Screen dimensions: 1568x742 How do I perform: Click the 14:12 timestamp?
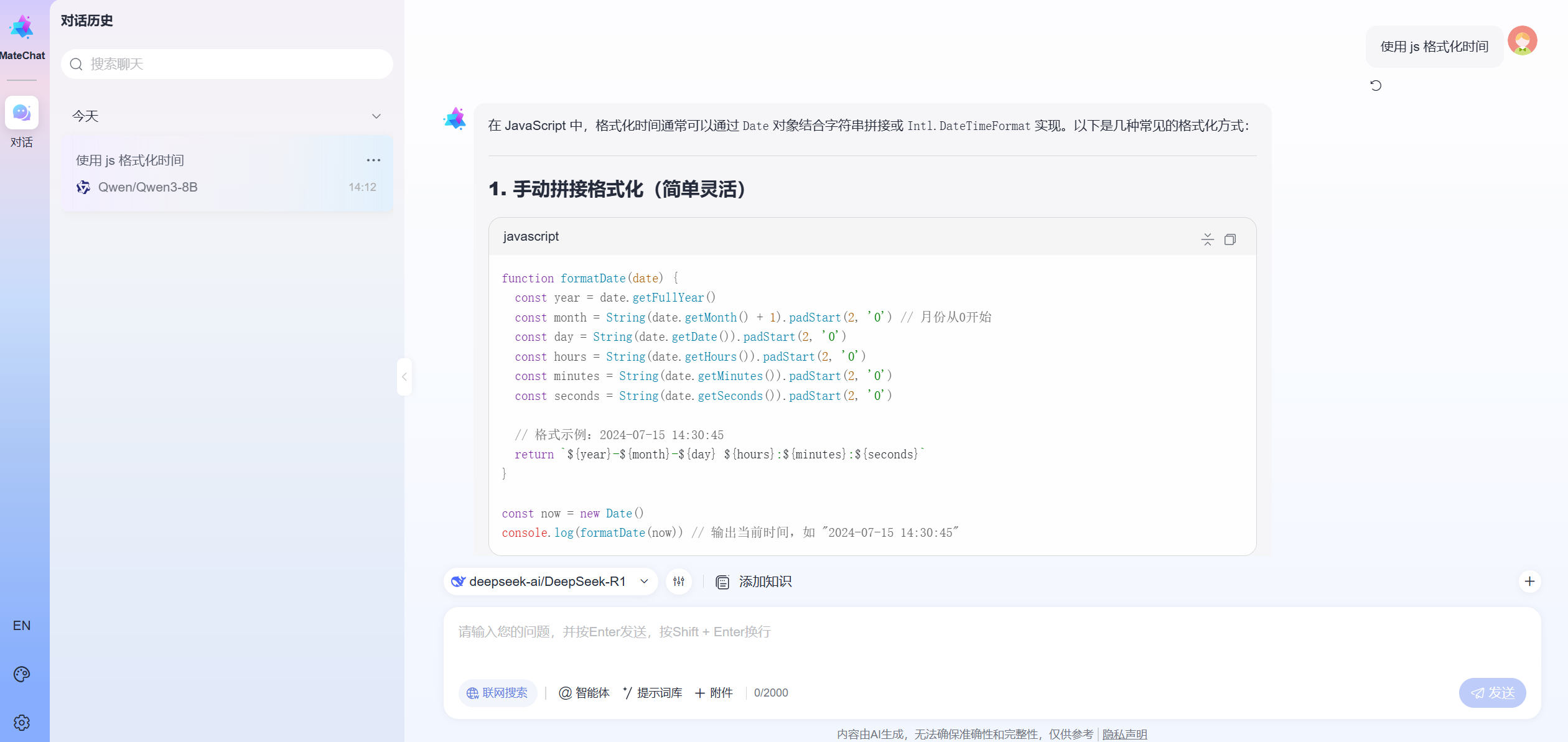[363, 187]
